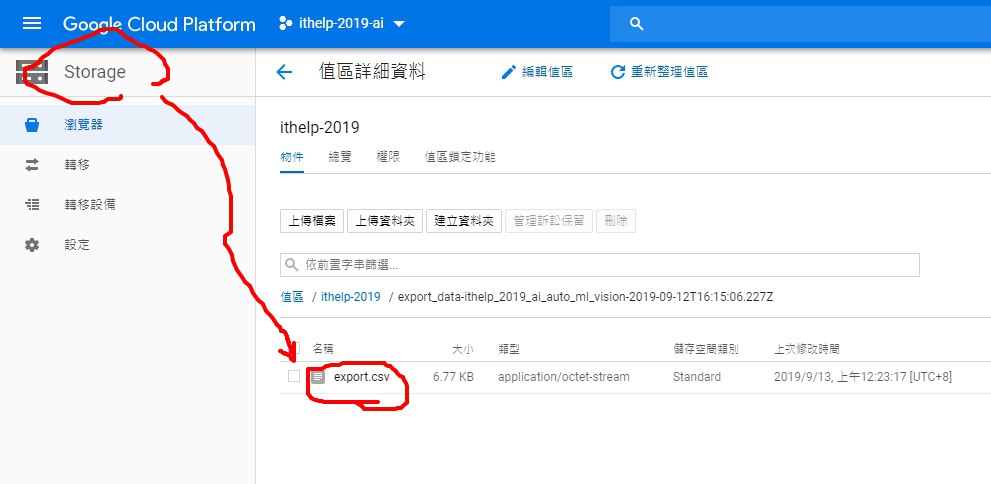991x484 pixels.
Task: Click the 上次修改時間 column header
Action: pos(806,349)
